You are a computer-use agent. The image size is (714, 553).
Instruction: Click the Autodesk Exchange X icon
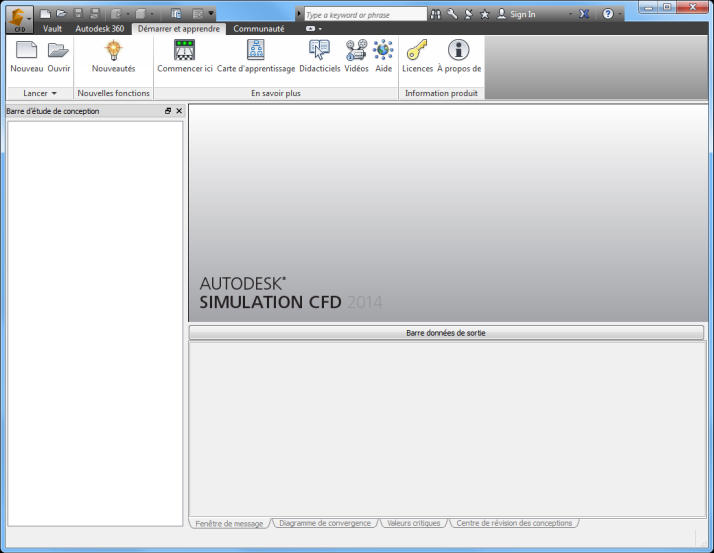pyautogui.click(x=584, y=14)
